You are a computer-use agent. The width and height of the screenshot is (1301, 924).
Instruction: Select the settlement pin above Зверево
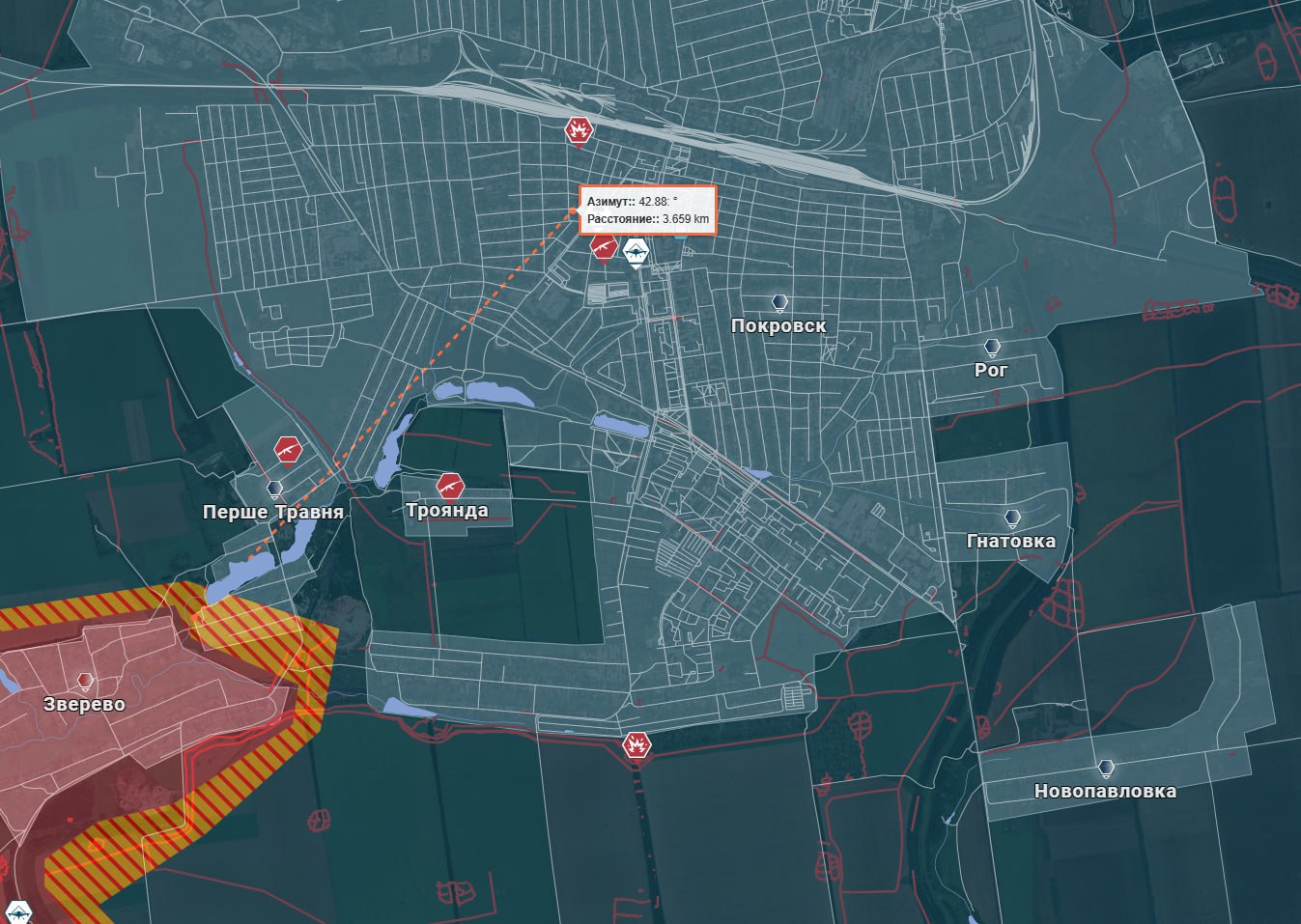(84, 682)
